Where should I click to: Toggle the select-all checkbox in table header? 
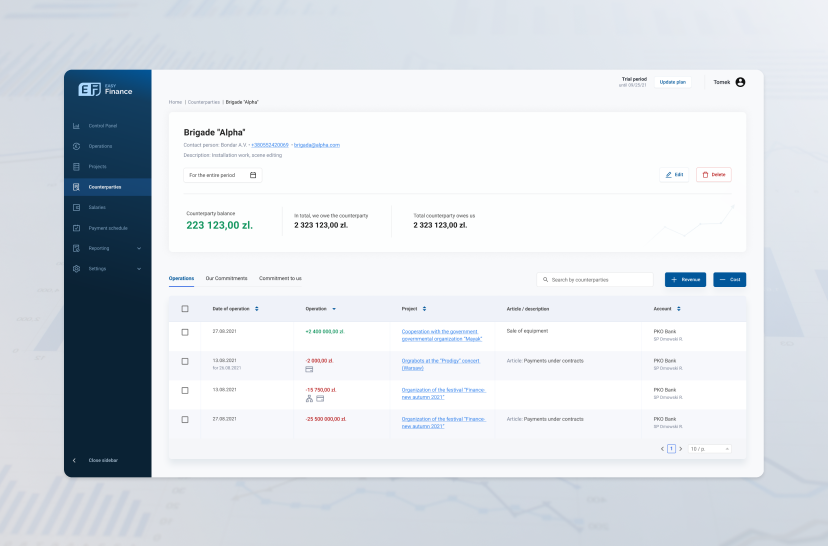pyautogui.click(x=185, y=309)
